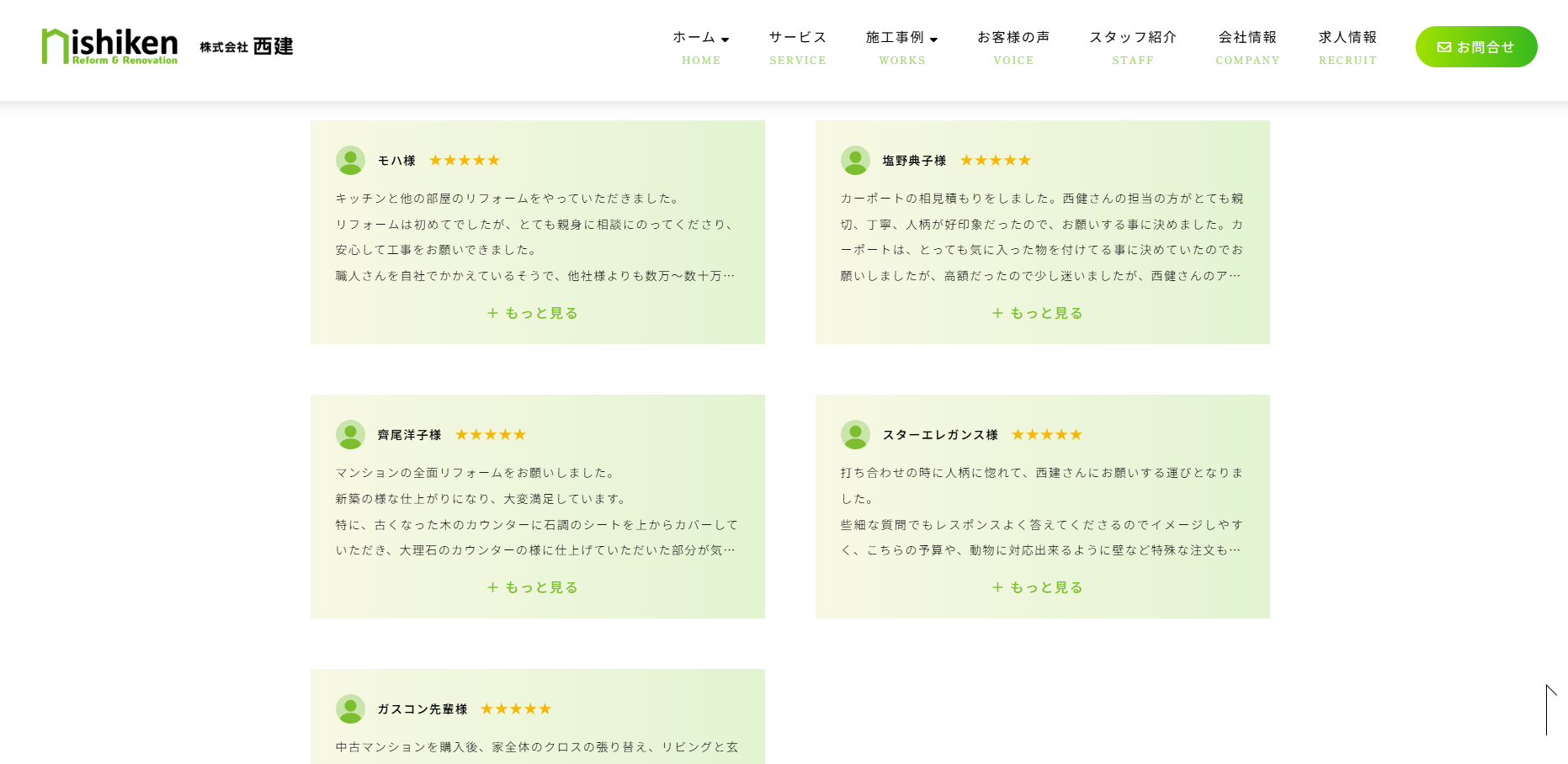Open the ホーム dropdown menu
Screen dimensions: 1568x764
coord(701,38)
